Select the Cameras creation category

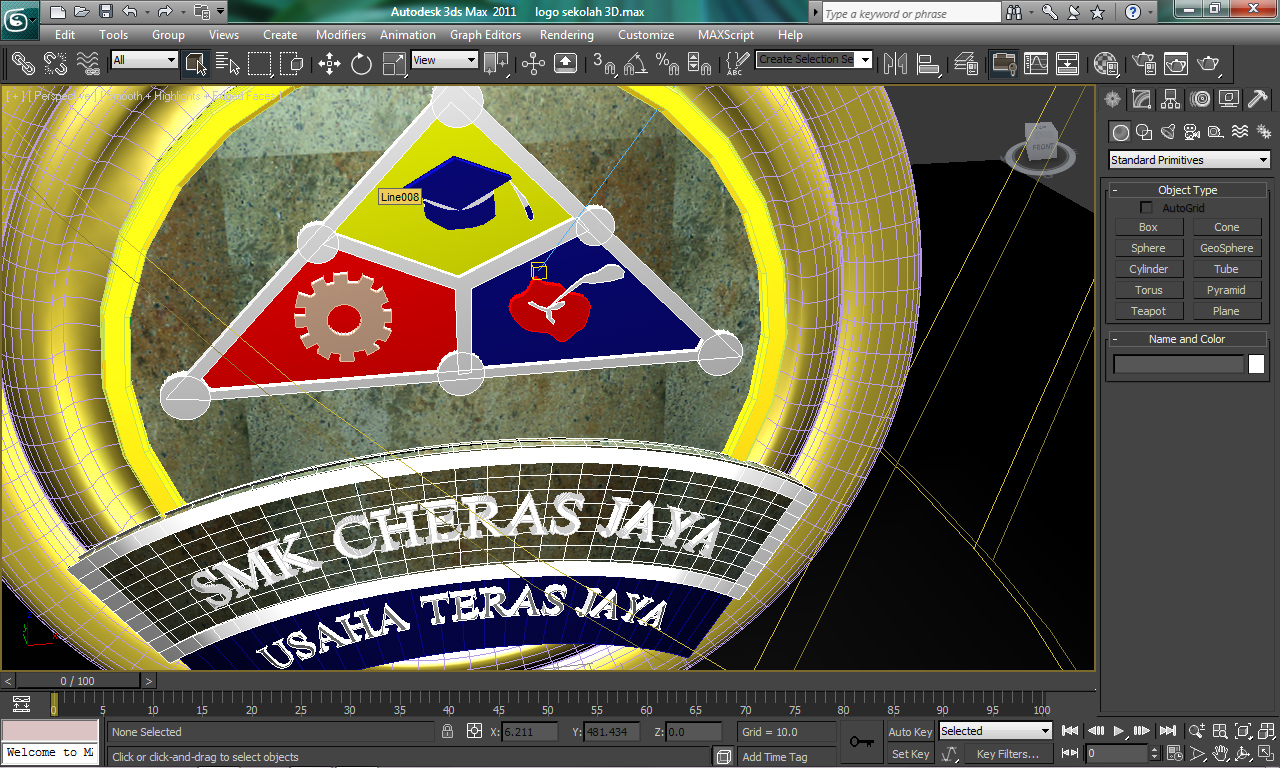click(1190, 131)
